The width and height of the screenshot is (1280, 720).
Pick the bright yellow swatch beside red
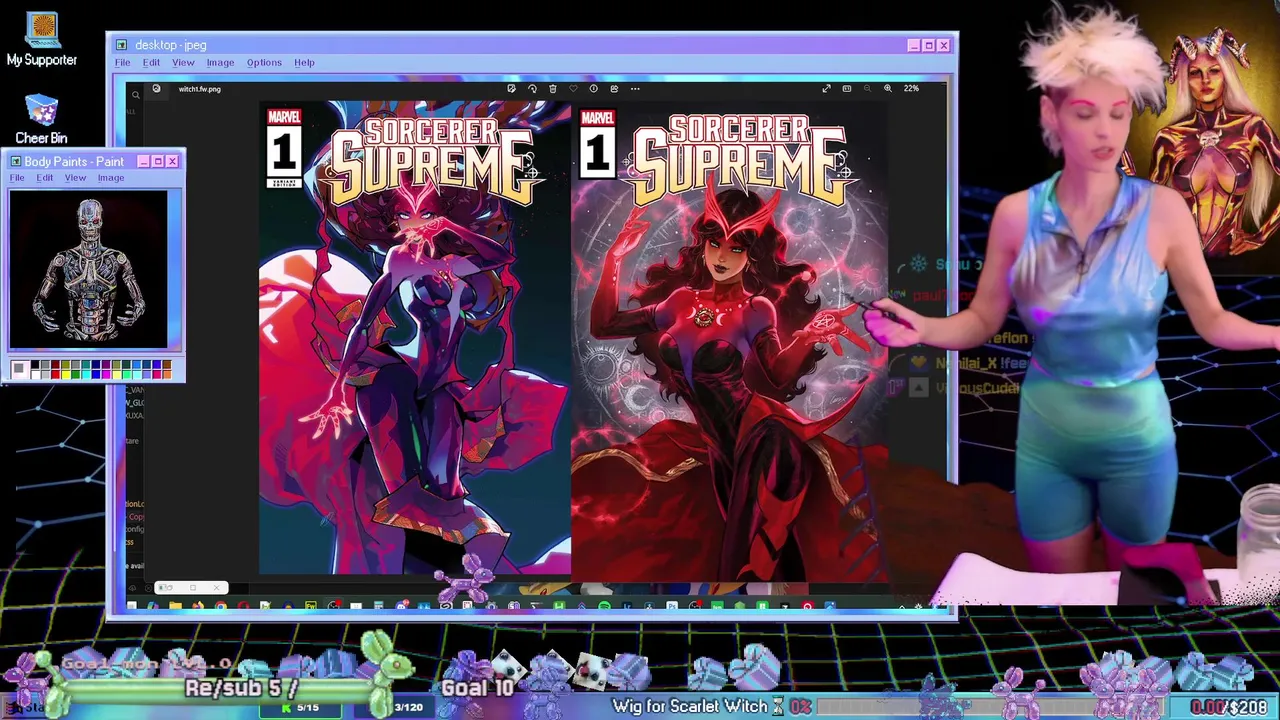click(x=66, y=374)
